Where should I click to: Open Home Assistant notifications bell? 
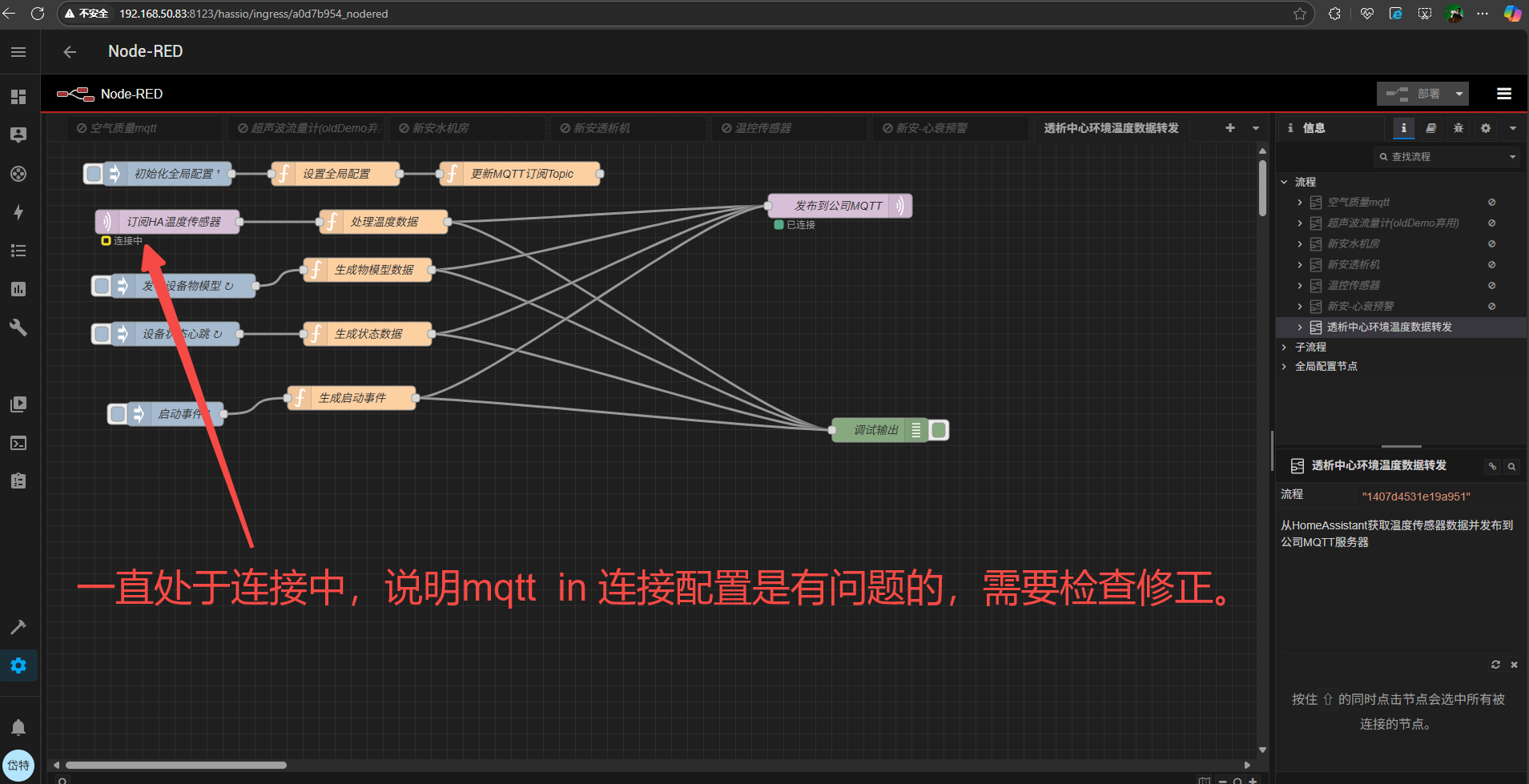(x=18, y=727)
